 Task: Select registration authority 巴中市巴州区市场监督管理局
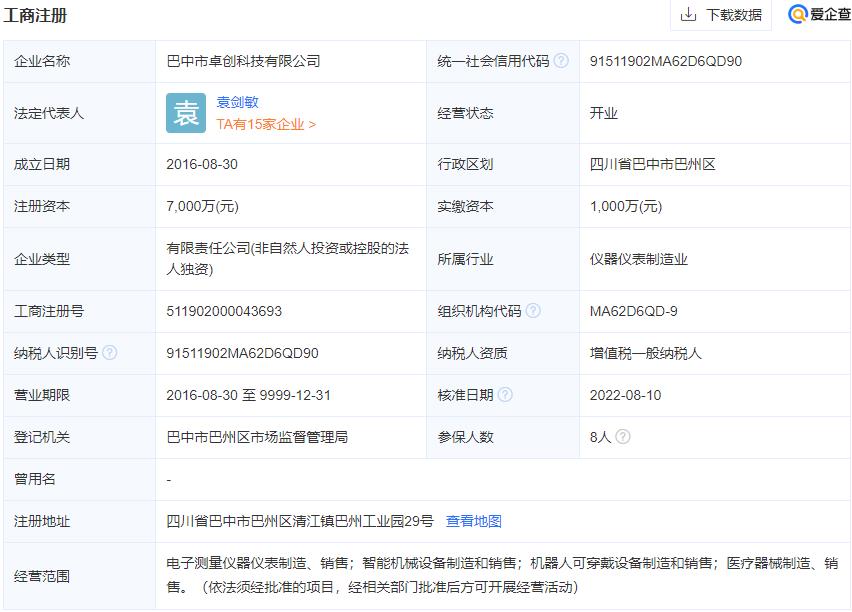tap(257, 437)
